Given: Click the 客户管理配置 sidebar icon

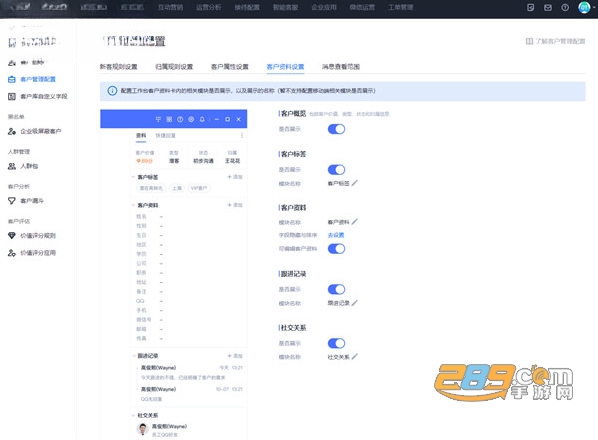Looking at the screenshot, I should [x=12, y=79].
